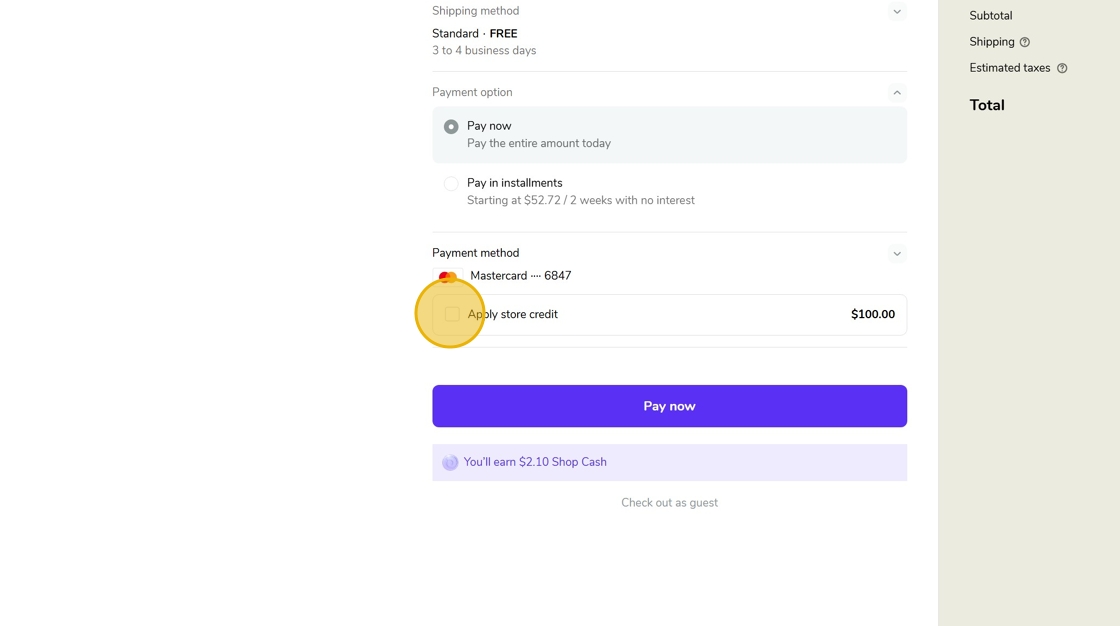Click the help icon beside Shipping
Screen dimensions: 1120x626
click(1024, 42)
